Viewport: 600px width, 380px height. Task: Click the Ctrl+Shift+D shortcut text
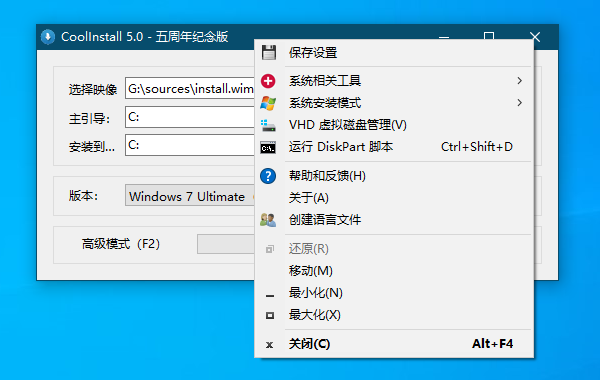pyautogui.click(x=477, y=147)
